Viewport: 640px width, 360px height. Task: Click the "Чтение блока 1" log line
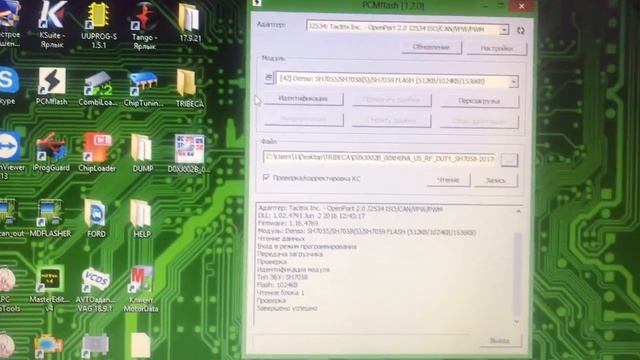click(x=280, y=293)
